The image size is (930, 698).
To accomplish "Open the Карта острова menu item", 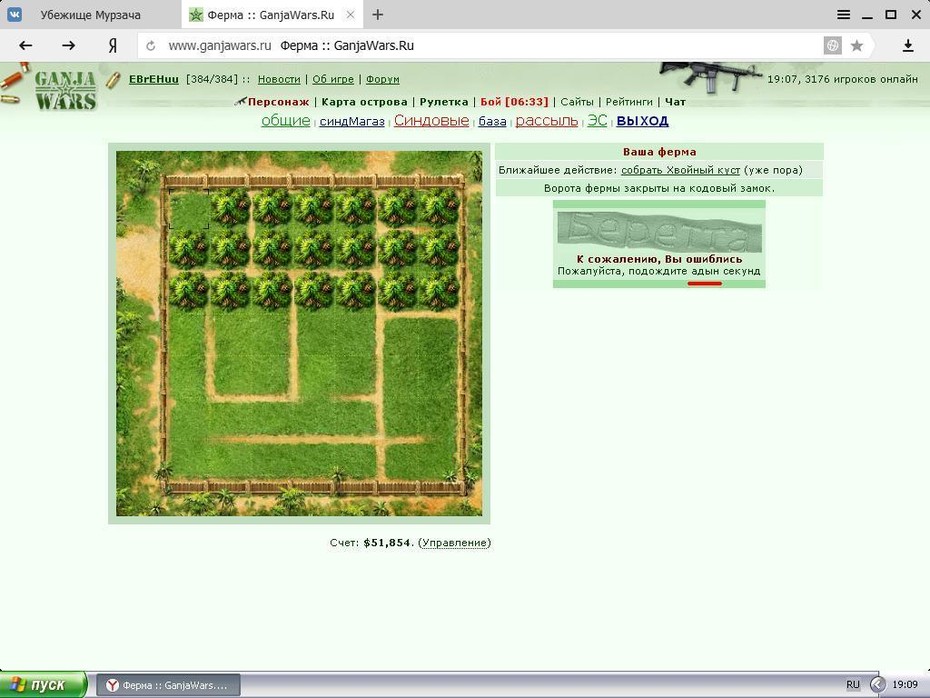I will (x=364, y=102).
